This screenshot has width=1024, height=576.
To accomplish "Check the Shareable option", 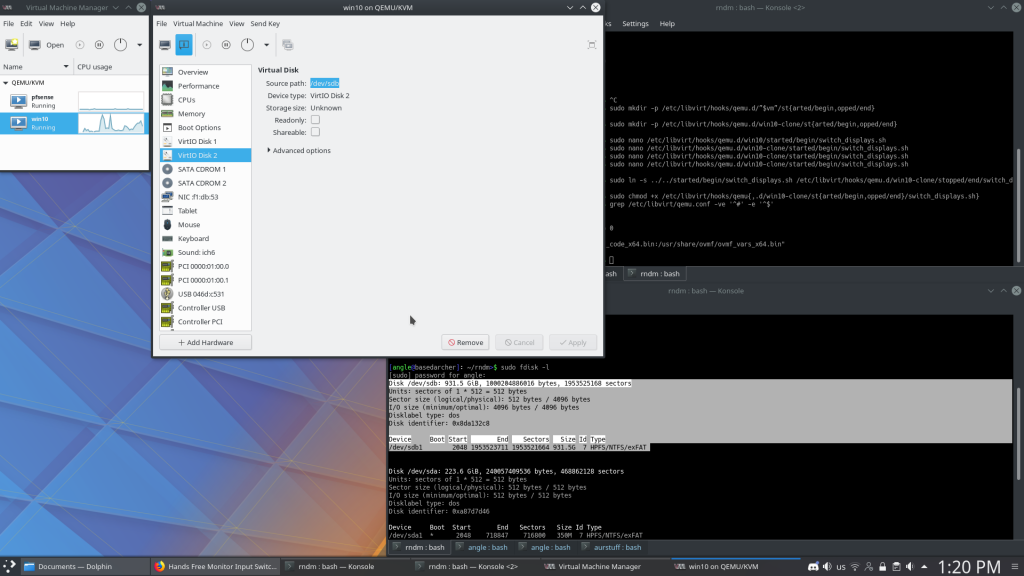I will click(314, 133).
